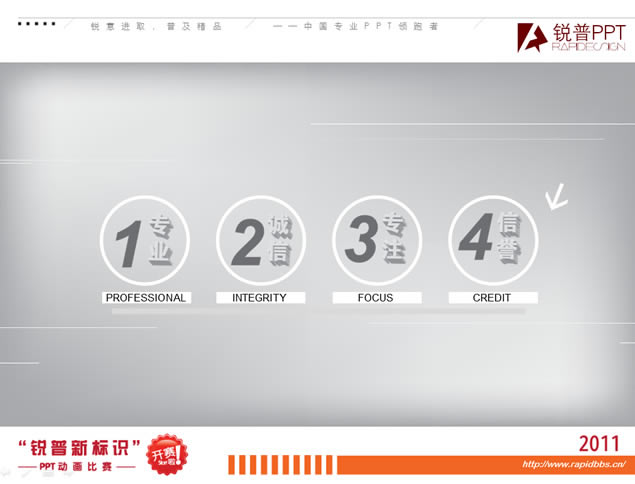Click the red 锐普新标识 title
The width and height of the screenshot is (635, 484).
[x=79, y=445]
